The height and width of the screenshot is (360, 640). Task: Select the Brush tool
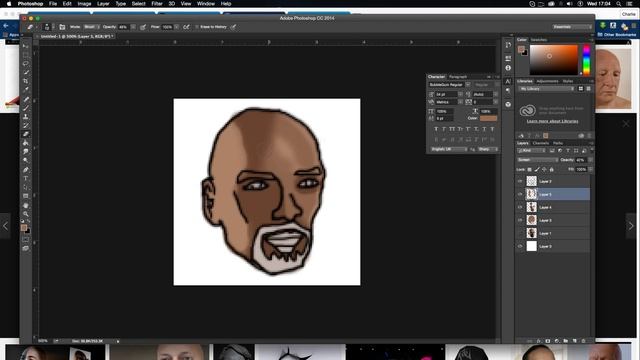click(x=26, y=108)
